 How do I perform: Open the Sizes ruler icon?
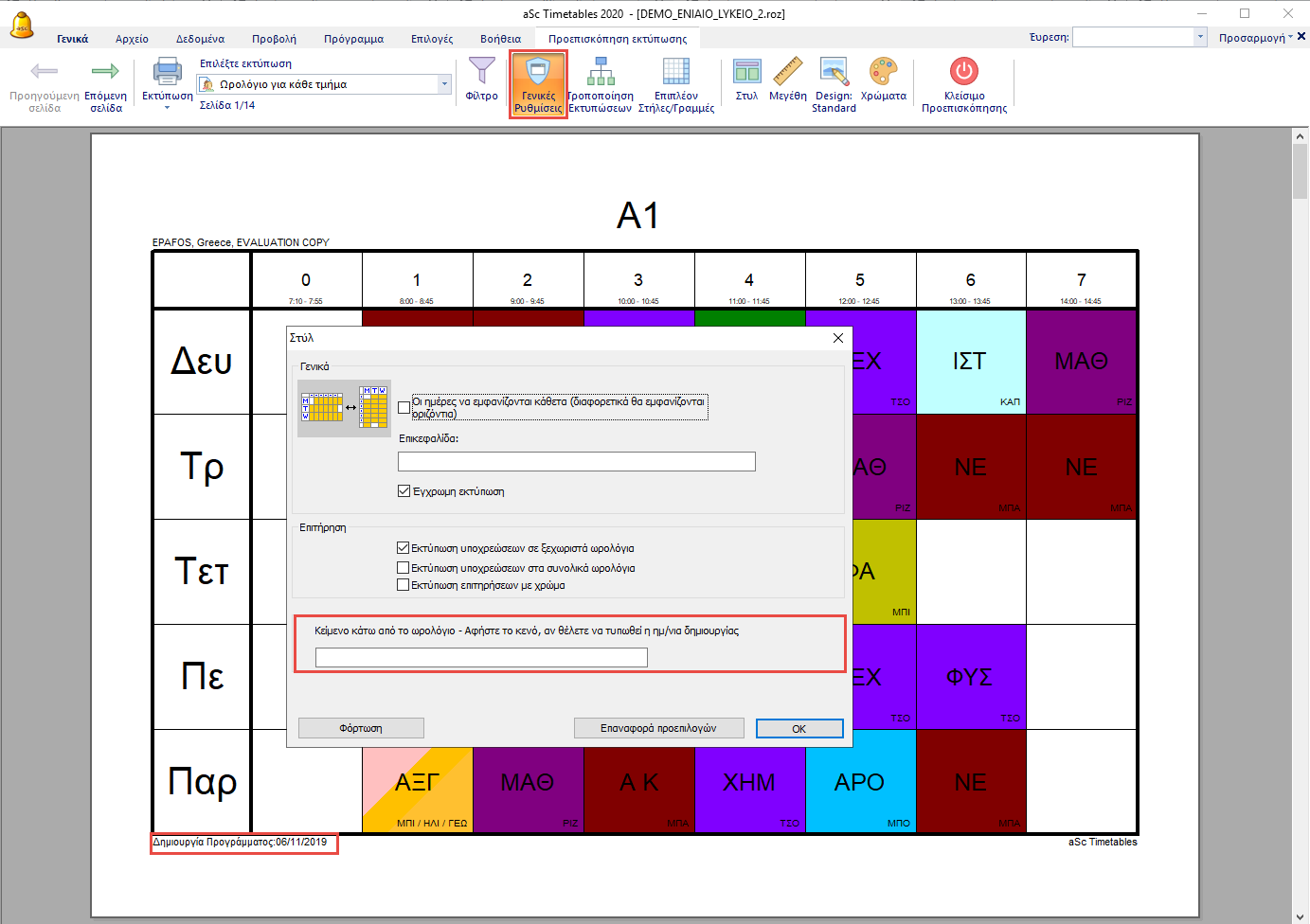[787, 72]
